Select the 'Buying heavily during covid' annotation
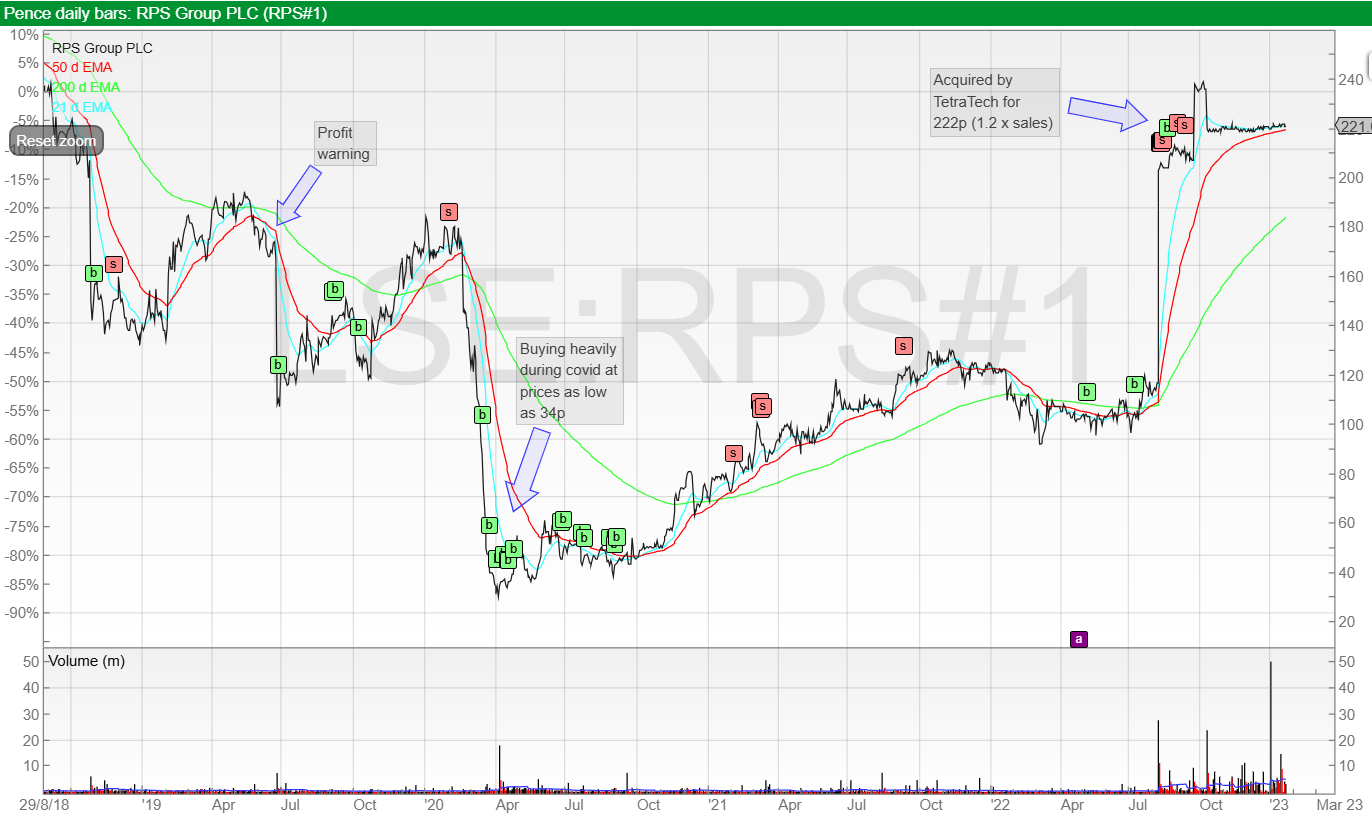This screenshot has height=813, width=1372. click(569, 380)
